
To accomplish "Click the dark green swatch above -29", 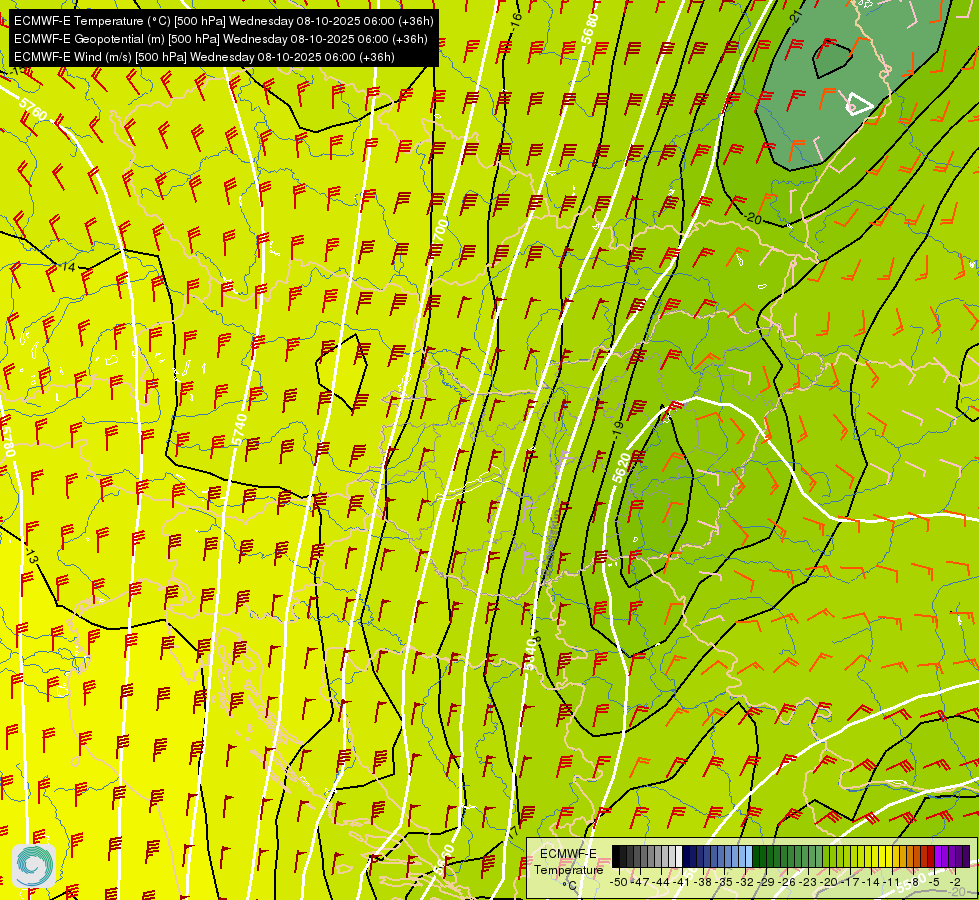I will coord(756,856).
